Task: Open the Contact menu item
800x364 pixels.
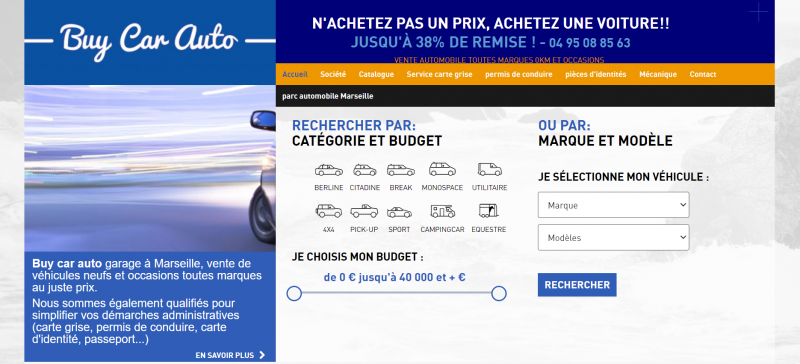Action: tap(703, 74)
